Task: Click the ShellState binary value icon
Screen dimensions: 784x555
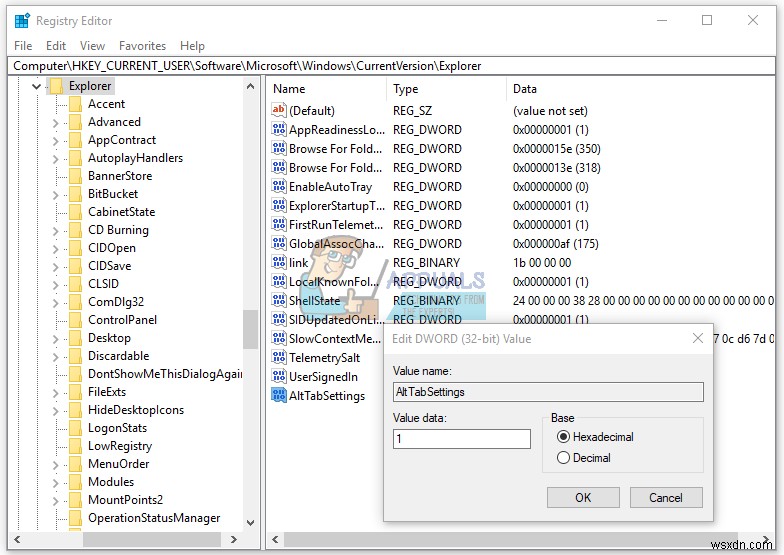Action: (x=278, y=300)
